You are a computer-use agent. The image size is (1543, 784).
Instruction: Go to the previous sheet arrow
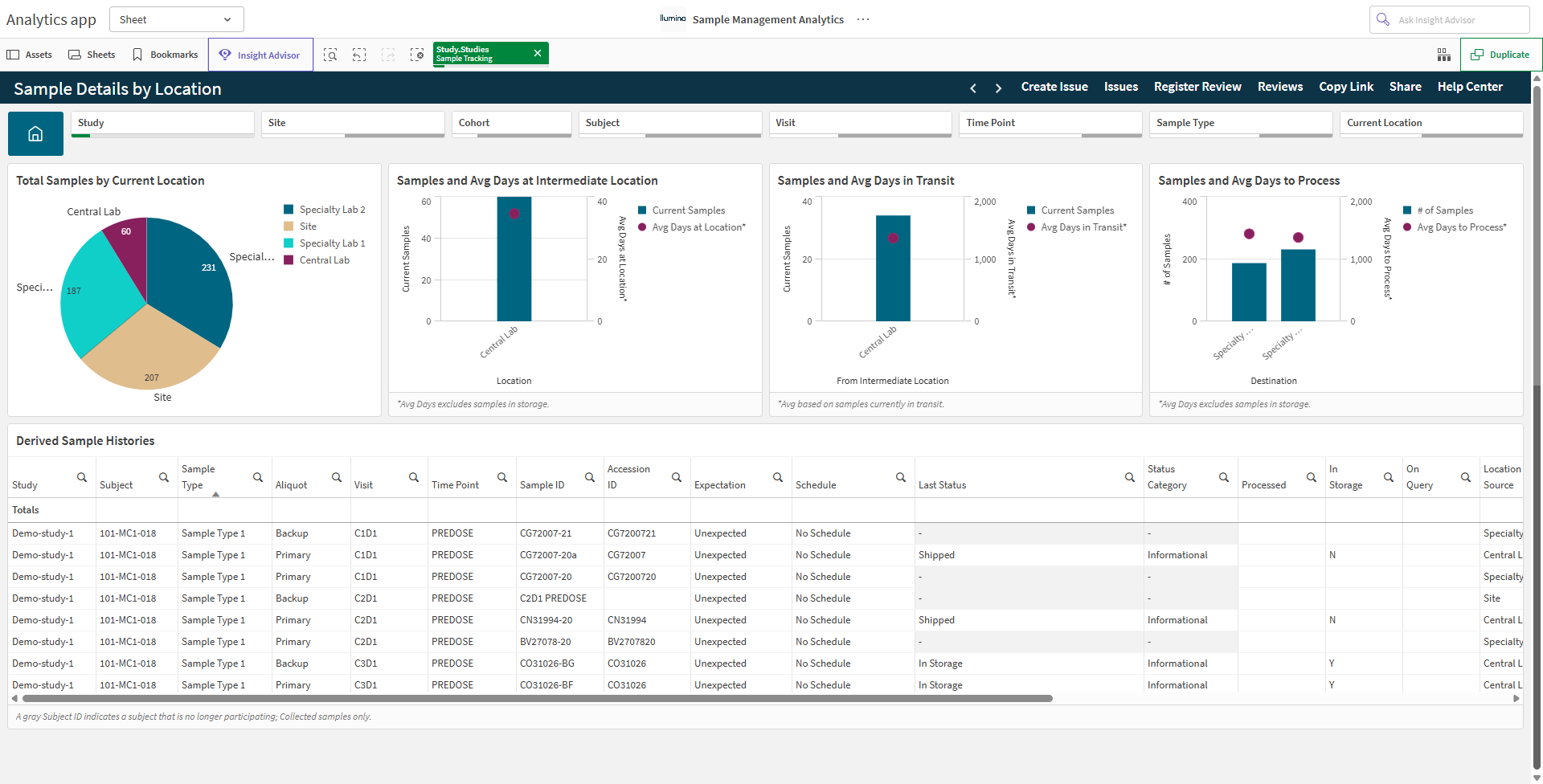coord(973,88)
